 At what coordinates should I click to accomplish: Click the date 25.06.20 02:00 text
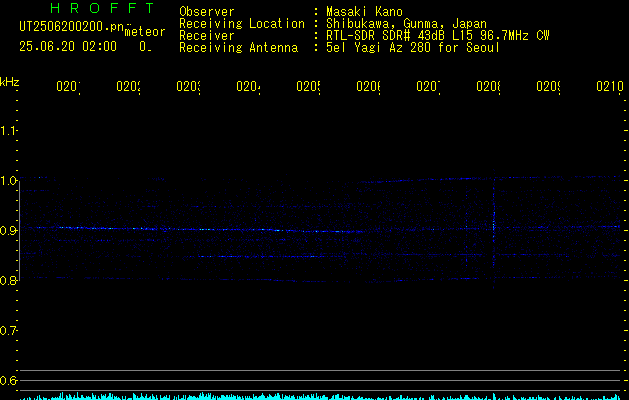coord(68,47)
